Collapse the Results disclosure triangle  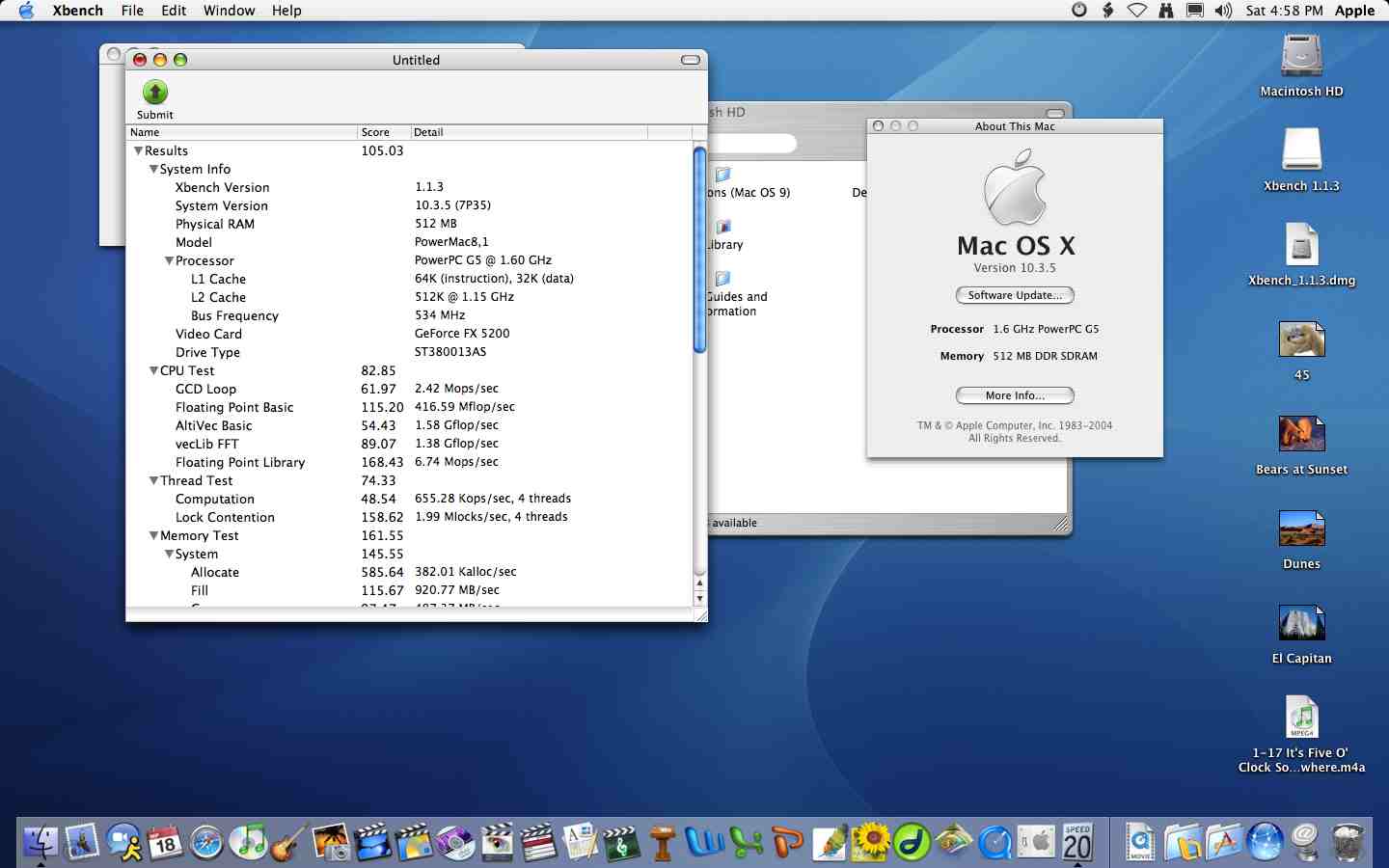[138, 151]
